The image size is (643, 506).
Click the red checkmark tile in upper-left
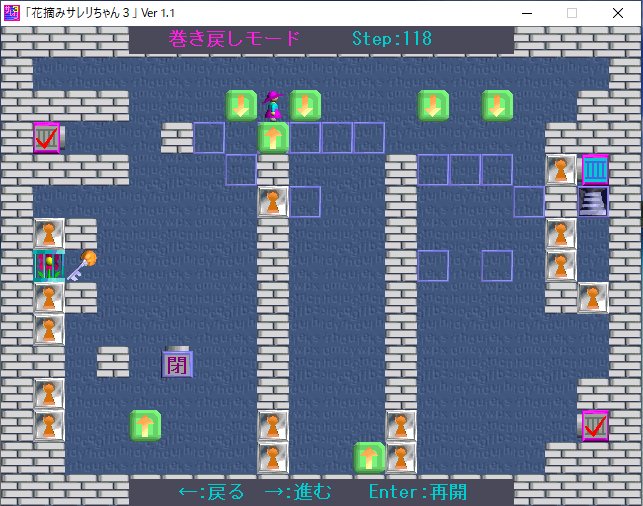pyautogui.click(x=46, y=137)
